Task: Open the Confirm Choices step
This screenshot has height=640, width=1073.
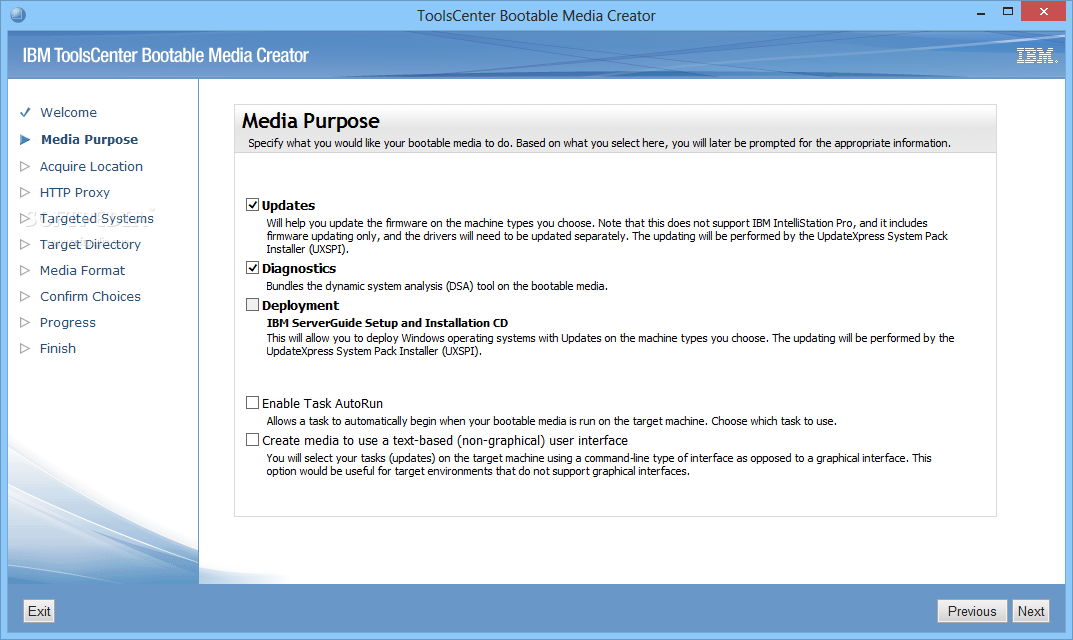Action: [90, 296]
